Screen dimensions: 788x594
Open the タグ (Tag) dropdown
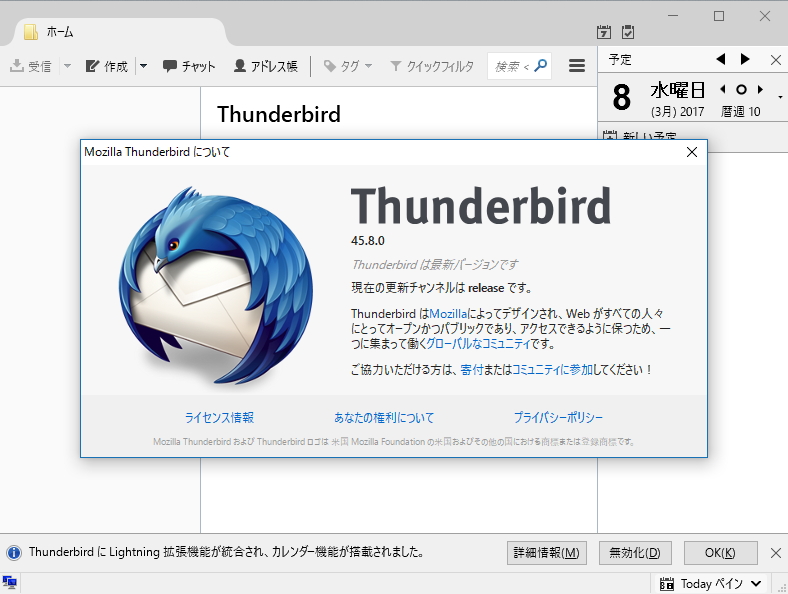point(348,66)
